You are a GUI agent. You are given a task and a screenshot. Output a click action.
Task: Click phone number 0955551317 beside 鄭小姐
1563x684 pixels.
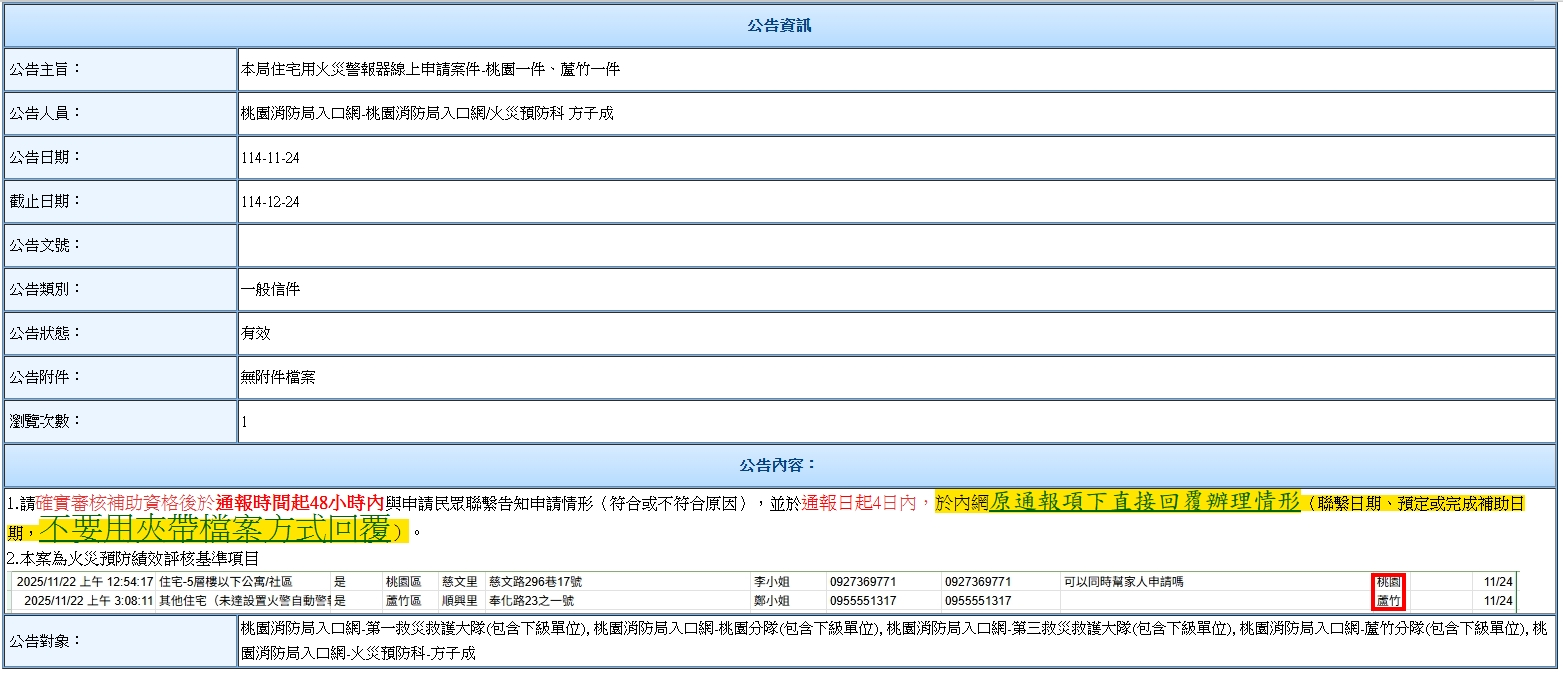point(863,601)
